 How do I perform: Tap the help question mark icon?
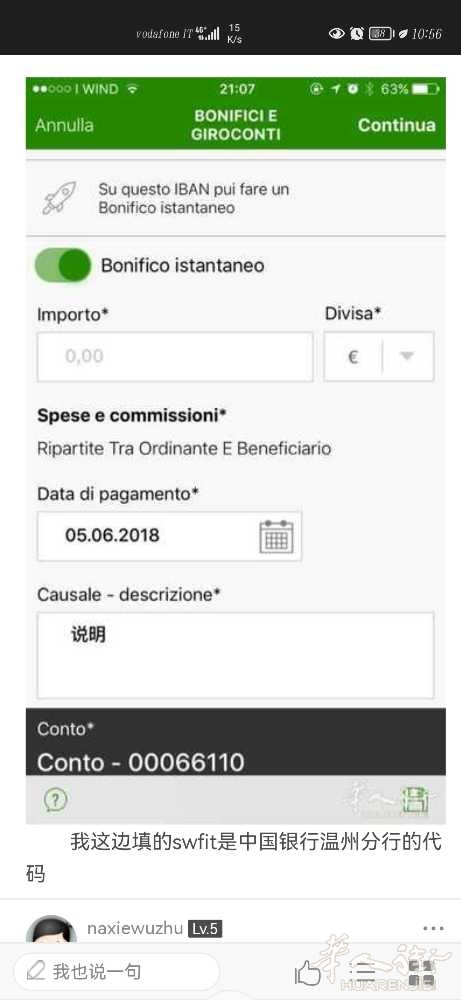(56, 800)
